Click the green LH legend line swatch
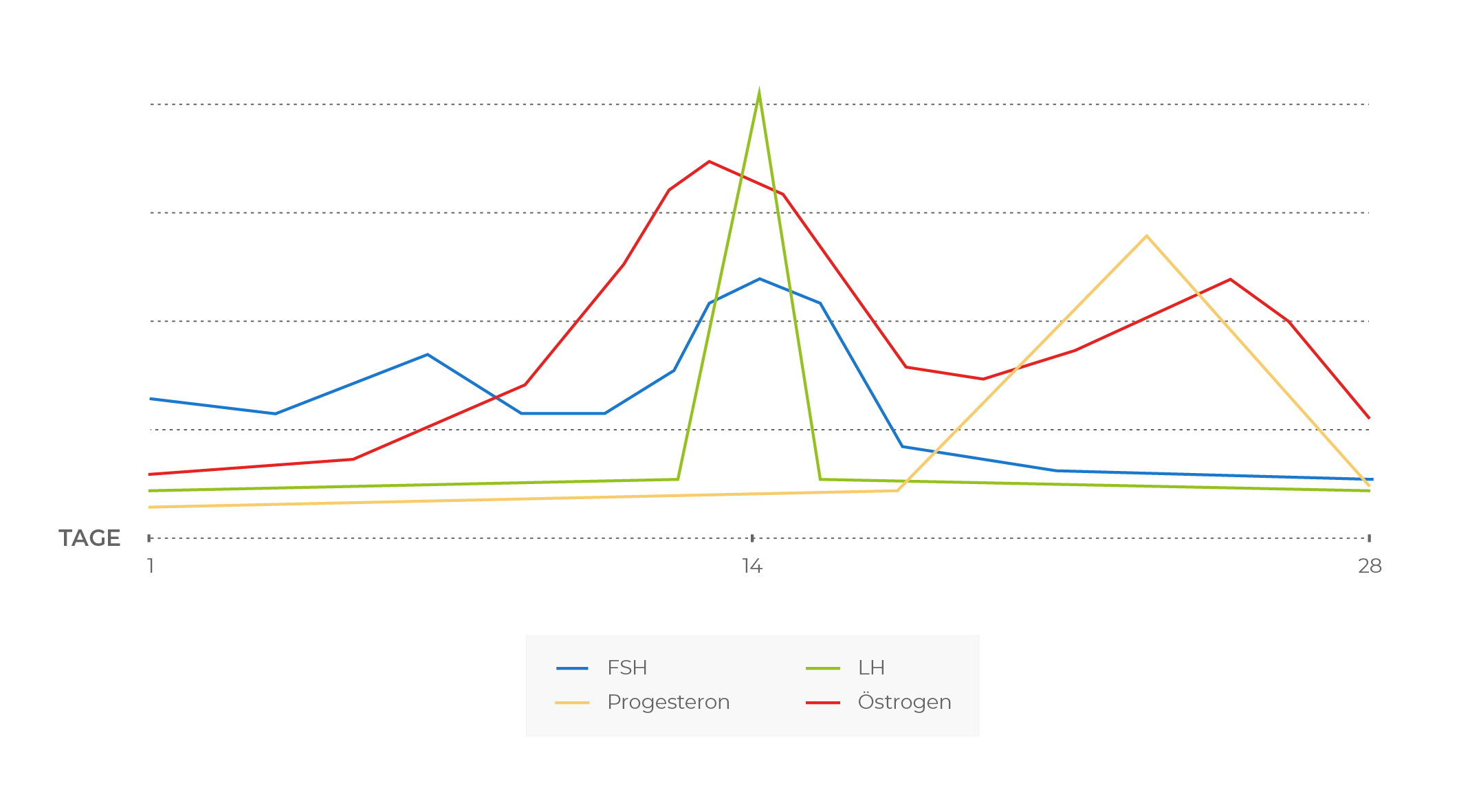Image resolution: width=1459 pixels, height=812 pixels. 823,668
